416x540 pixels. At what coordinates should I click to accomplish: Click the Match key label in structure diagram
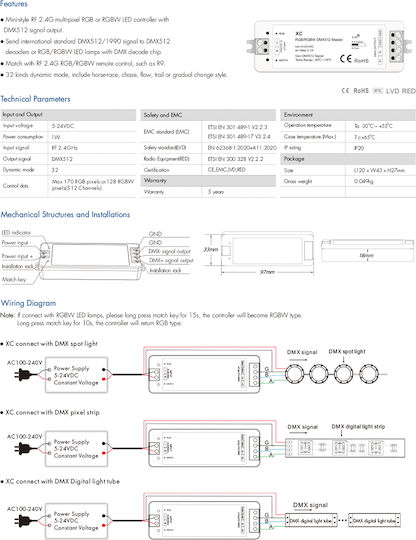[14, 279]
